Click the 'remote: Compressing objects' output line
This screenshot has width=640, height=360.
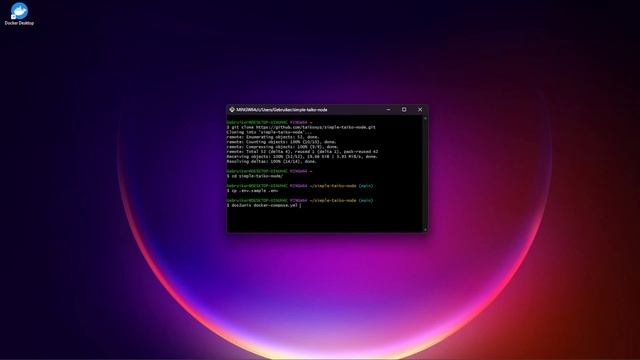pos(282,147)
